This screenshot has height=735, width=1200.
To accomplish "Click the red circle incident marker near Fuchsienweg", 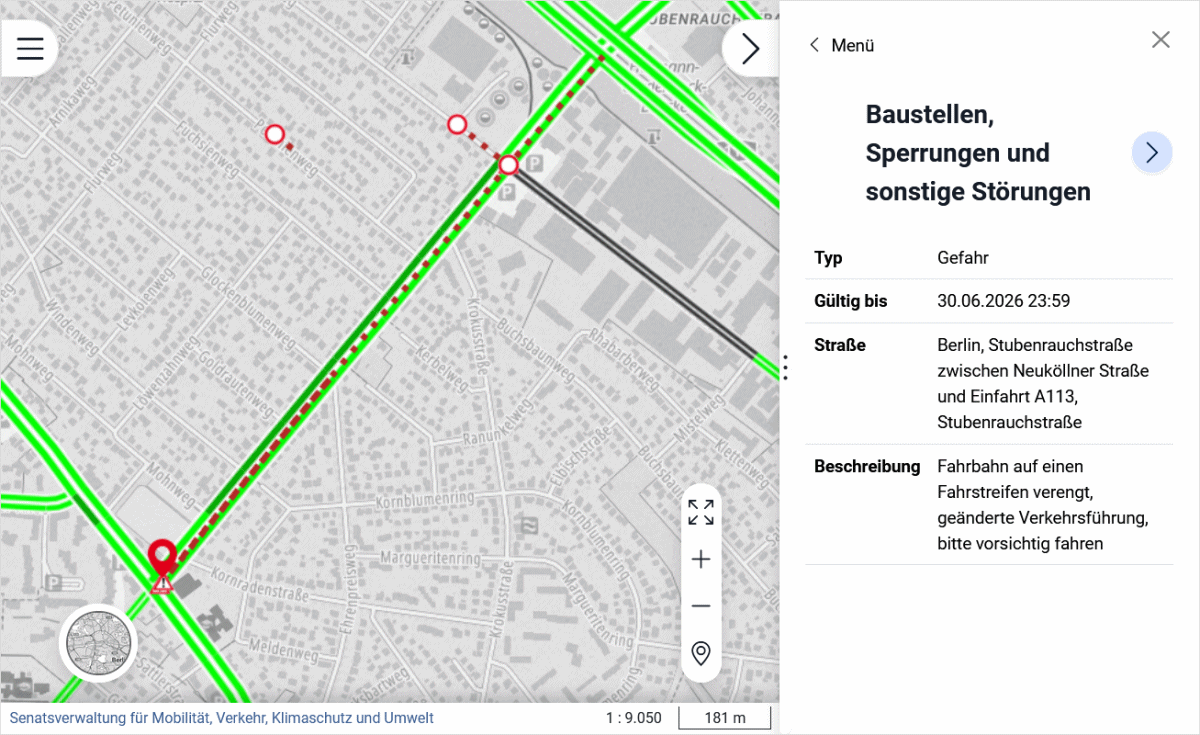I will point(276,133).
